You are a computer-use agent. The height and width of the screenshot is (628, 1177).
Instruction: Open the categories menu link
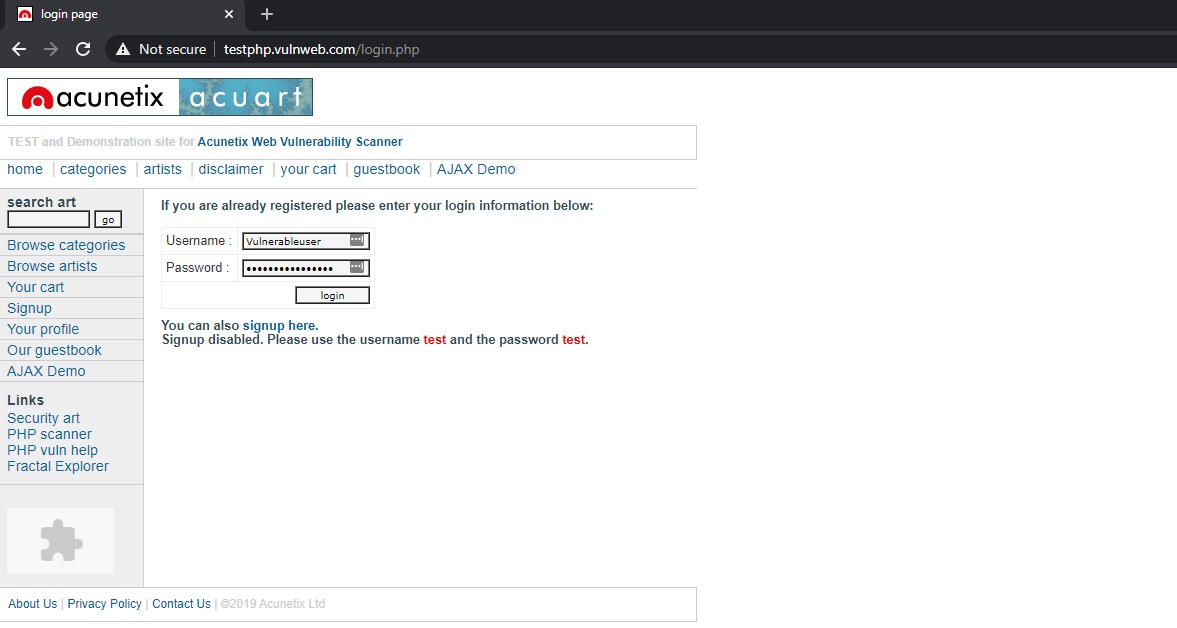click(x=93, y=170)
